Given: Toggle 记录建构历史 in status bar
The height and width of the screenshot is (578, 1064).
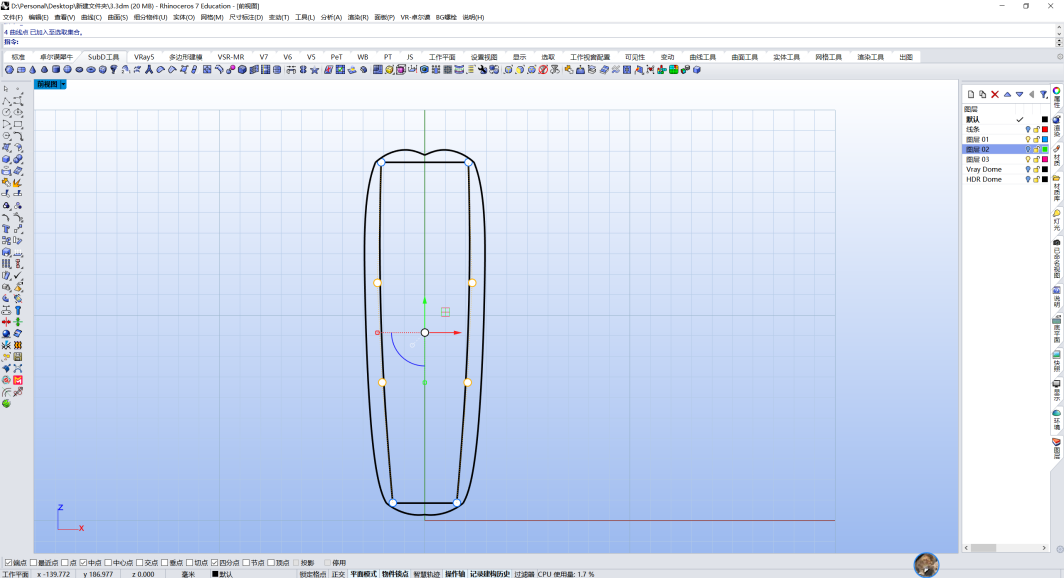Looking at the screenshot, I should (489, 574).
